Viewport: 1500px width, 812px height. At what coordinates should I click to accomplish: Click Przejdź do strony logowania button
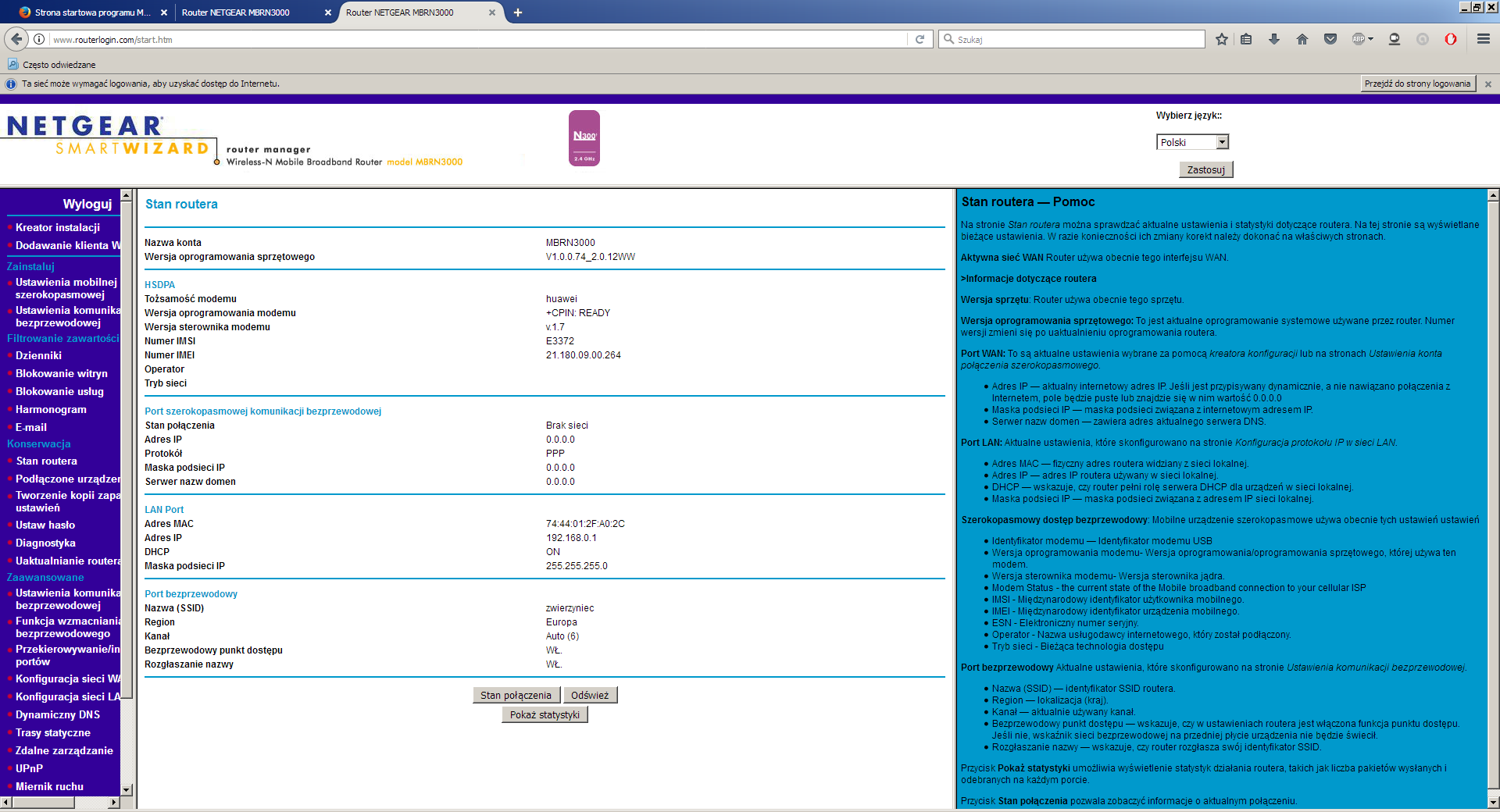coord(1417,84)
